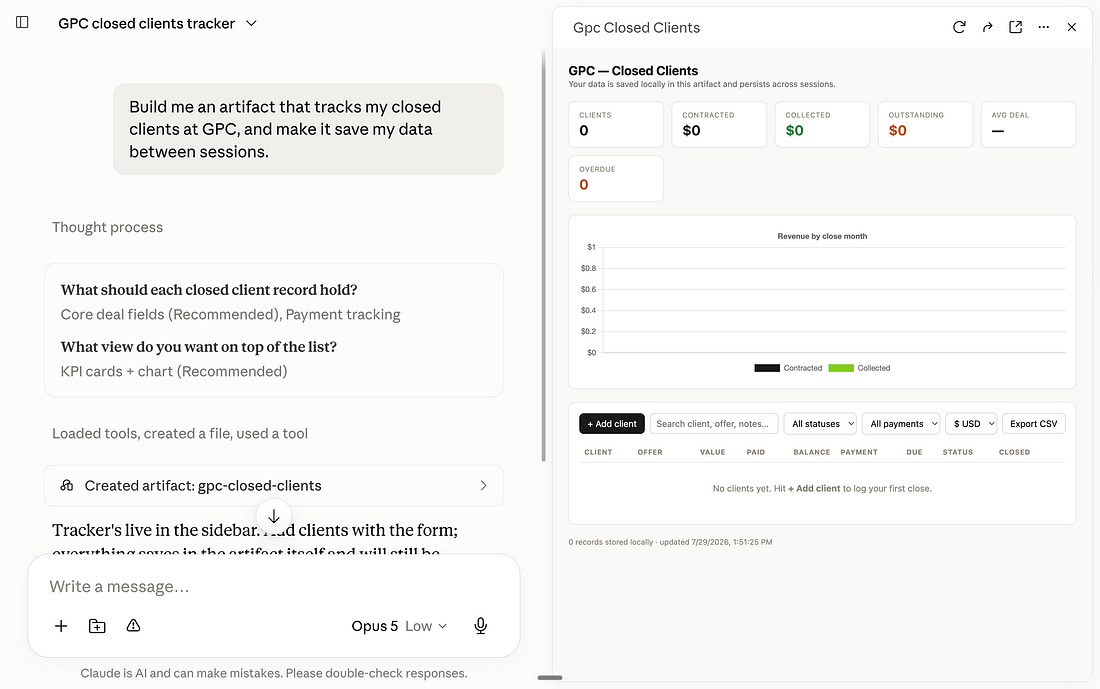Click the CLIENT column header
This screenshot has width=1100, height=689.
click(x=598, y=453)
